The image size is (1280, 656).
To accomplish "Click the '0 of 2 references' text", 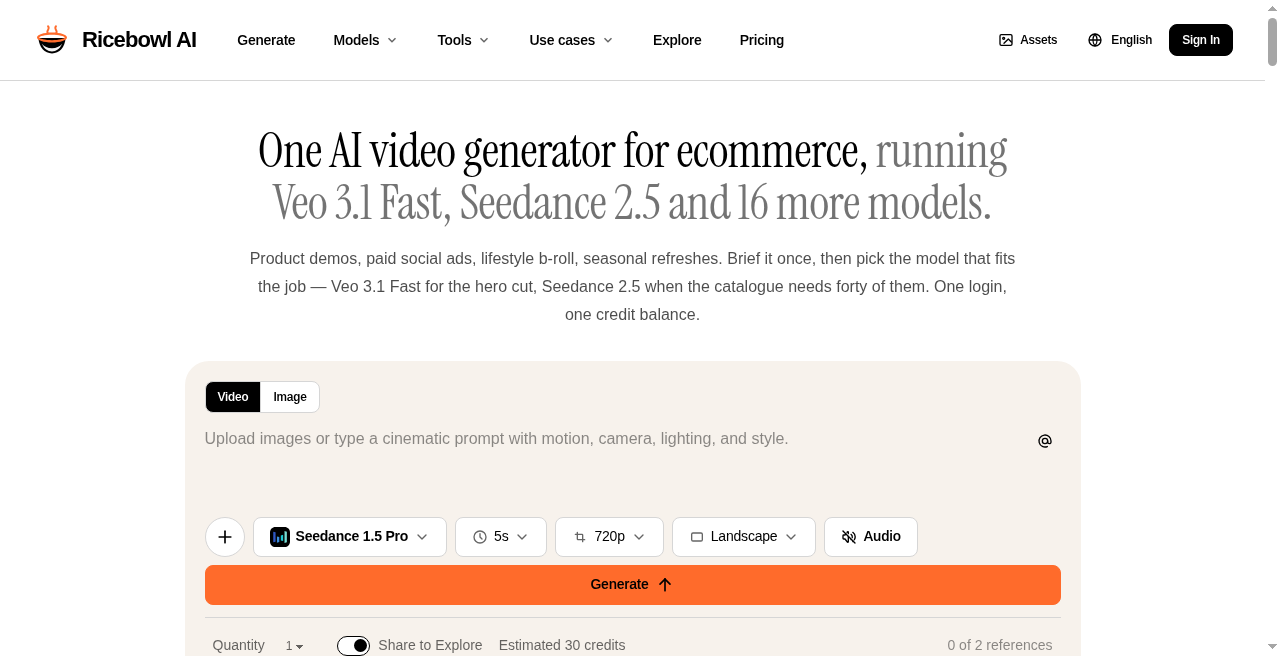I will (x=1000, y=646).
